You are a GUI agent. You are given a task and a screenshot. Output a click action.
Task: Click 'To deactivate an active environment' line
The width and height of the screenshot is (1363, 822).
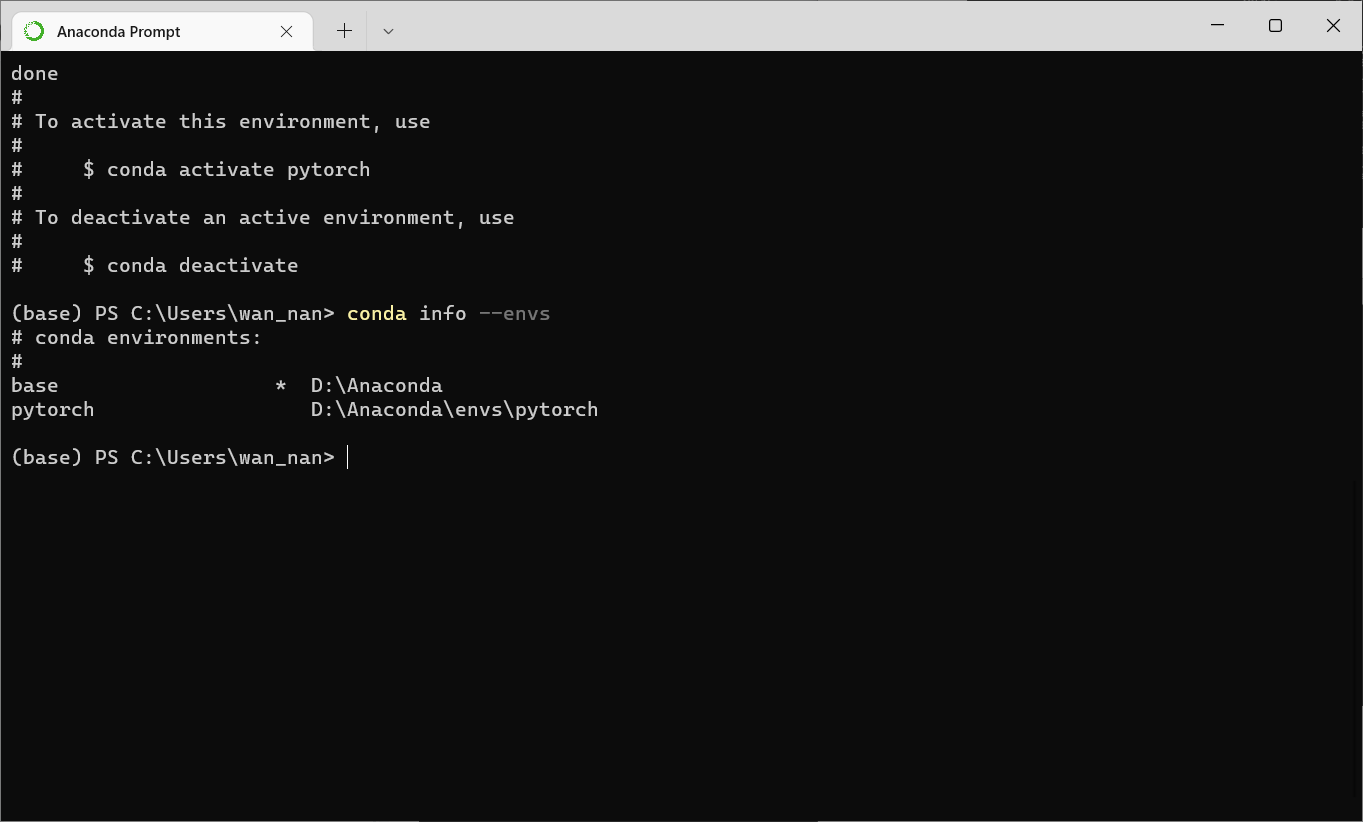263,217
